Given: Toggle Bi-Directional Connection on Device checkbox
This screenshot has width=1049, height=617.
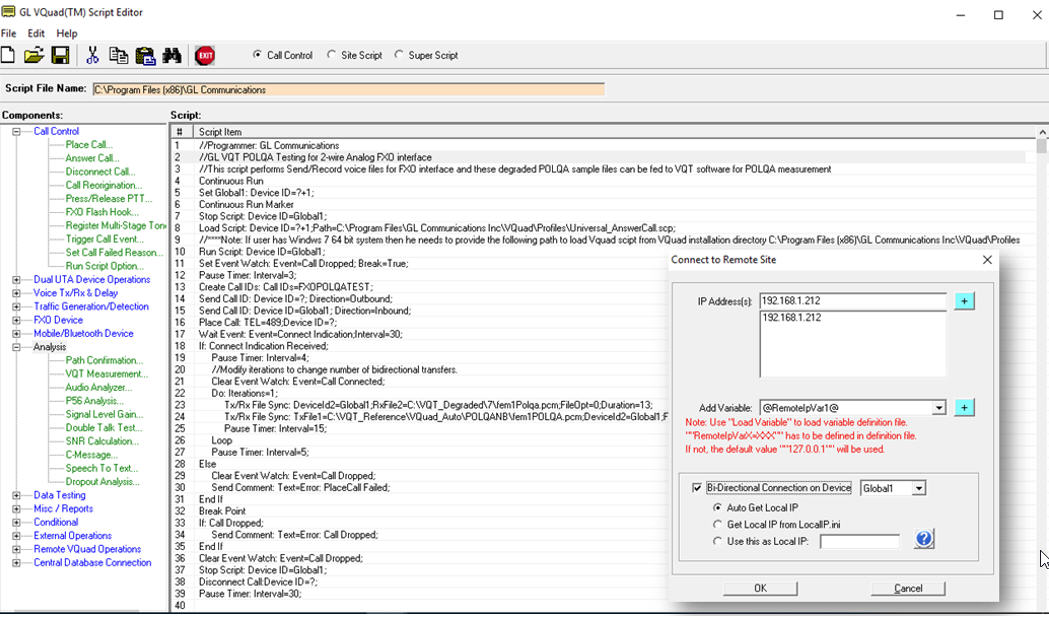Looking at the screenshot, I should click(697, 488).
